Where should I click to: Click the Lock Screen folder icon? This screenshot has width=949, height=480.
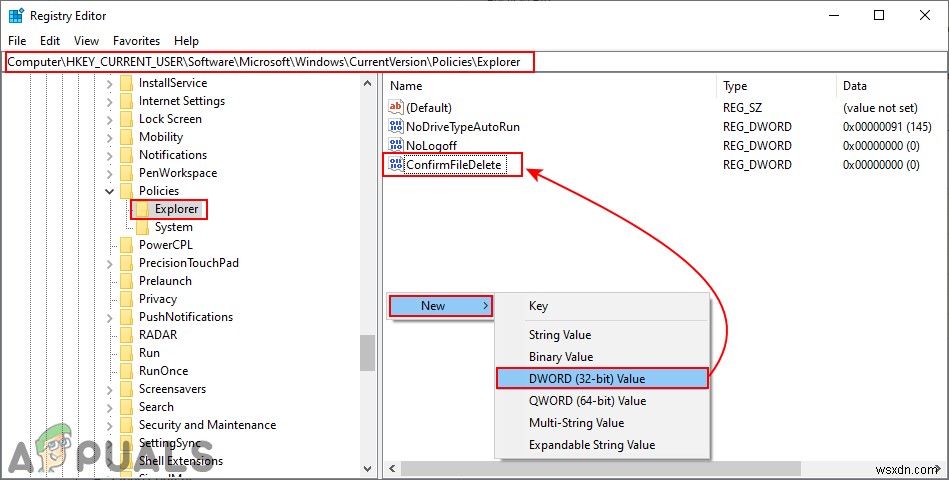point(126,119)
